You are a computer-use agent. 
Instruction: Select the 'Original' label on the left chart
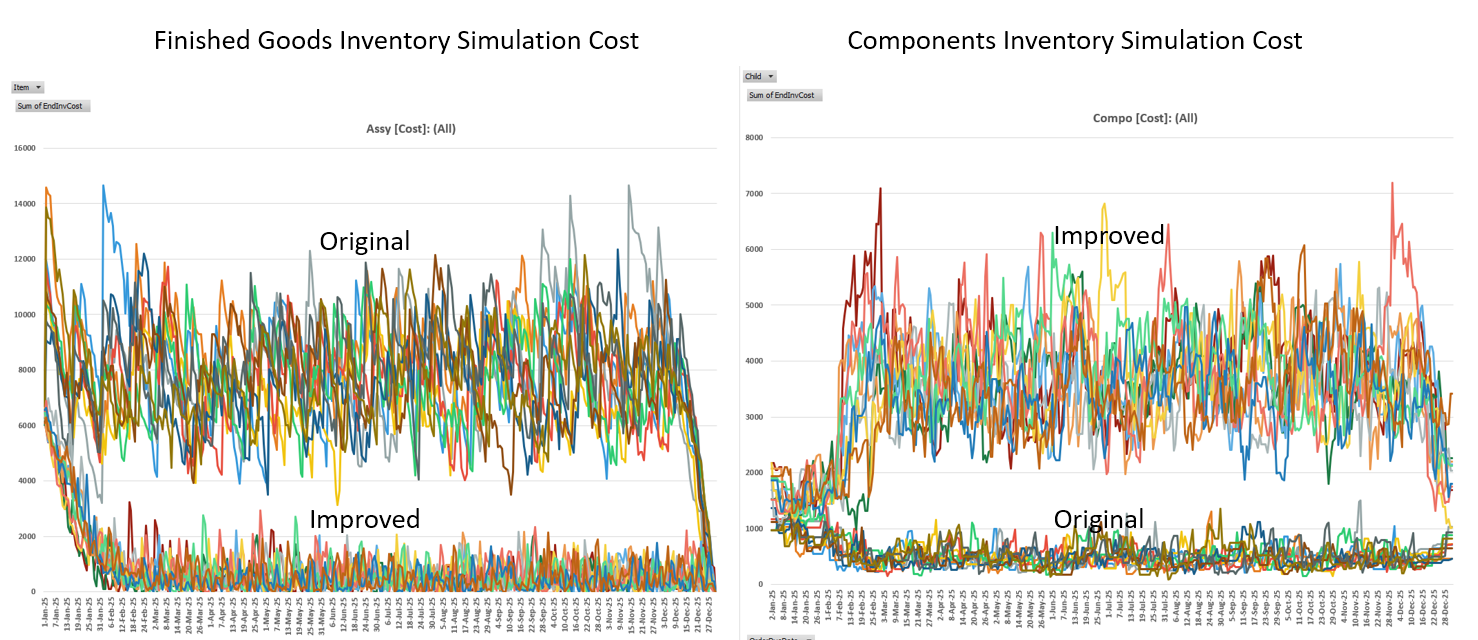(x=364, y=242)
